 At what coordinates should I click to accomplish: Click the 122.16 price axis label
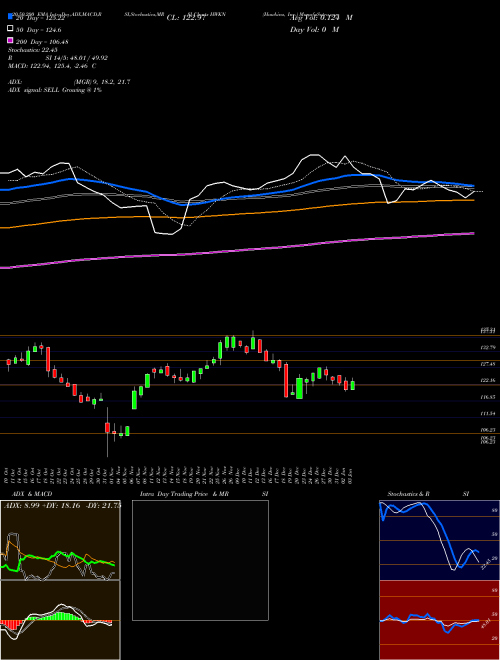(x=488, y=381)
